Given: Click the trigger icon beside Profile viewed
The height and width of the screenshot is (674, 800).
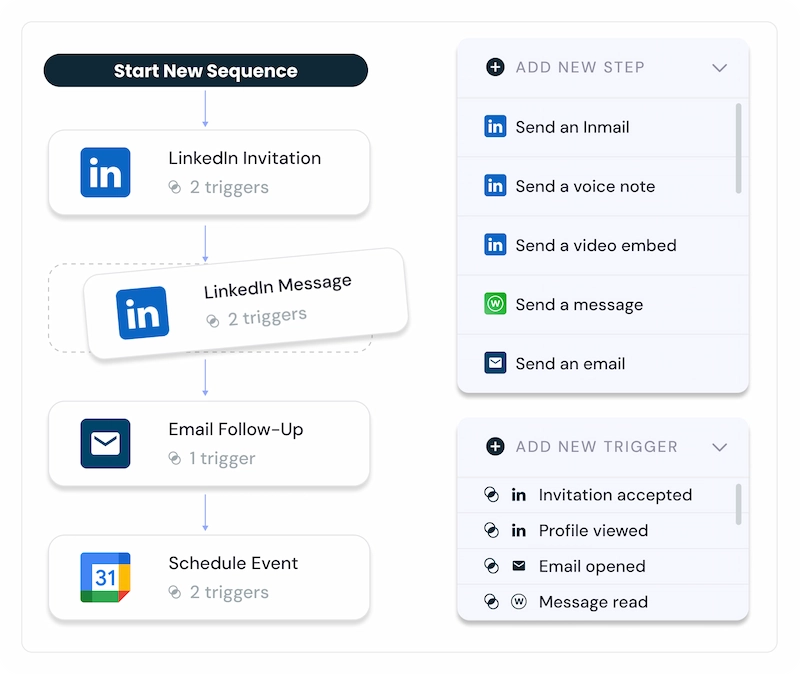Looking at the screenshot, I should (x=491, y=531).
